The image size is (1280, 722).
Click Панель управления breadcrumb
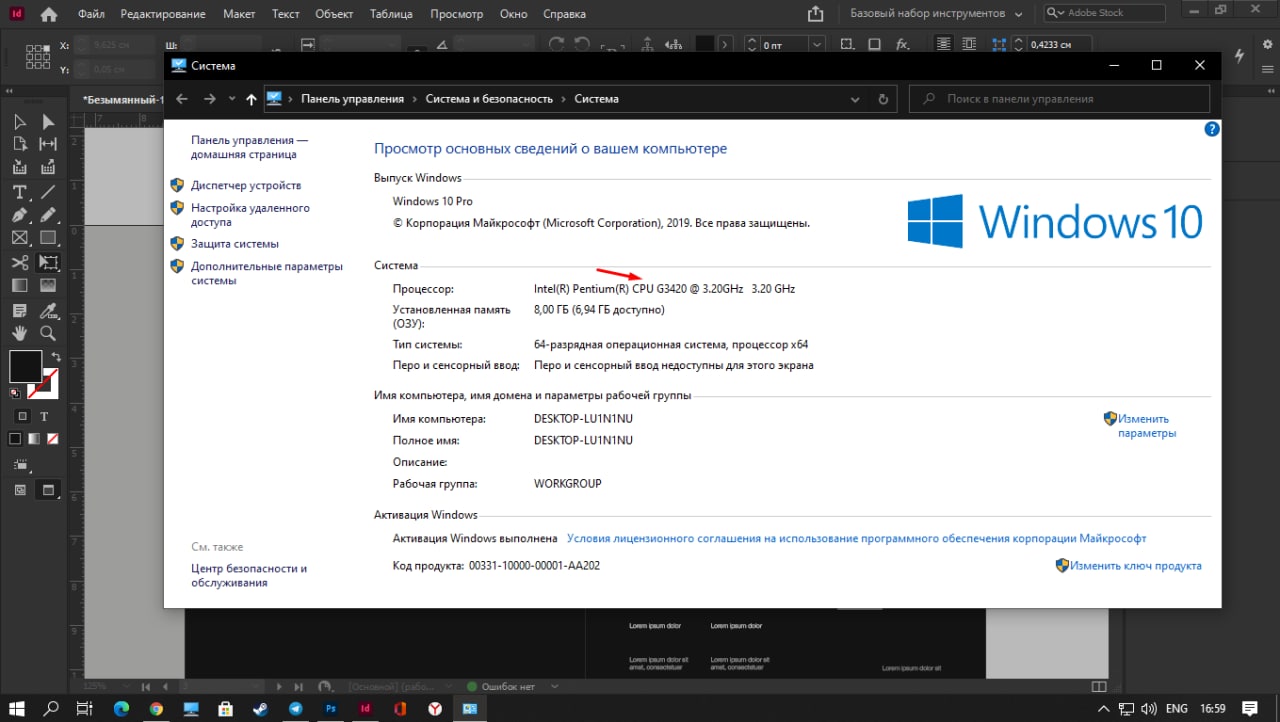pyautogui.click(x=352, y=99)
